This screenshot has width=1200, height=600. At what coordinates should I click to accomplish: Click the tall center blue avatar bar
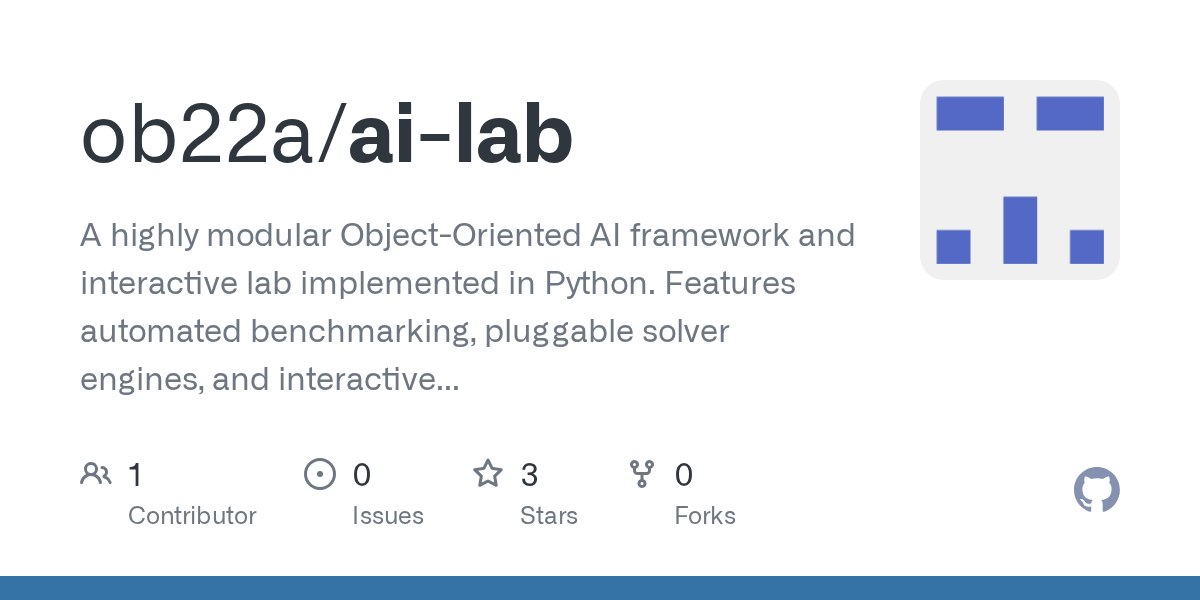[x=1020, y=230]
